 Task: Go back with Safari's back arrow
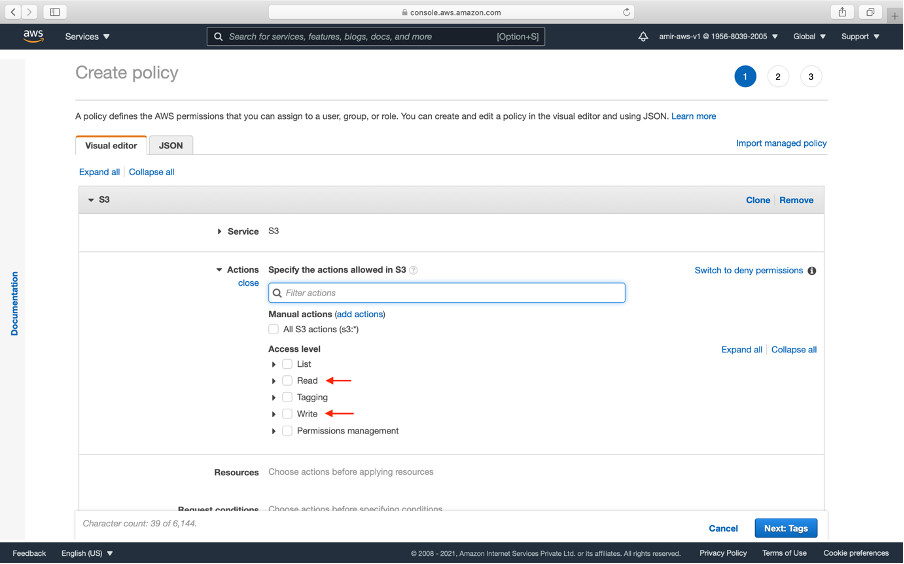click(x=13, y=12)
